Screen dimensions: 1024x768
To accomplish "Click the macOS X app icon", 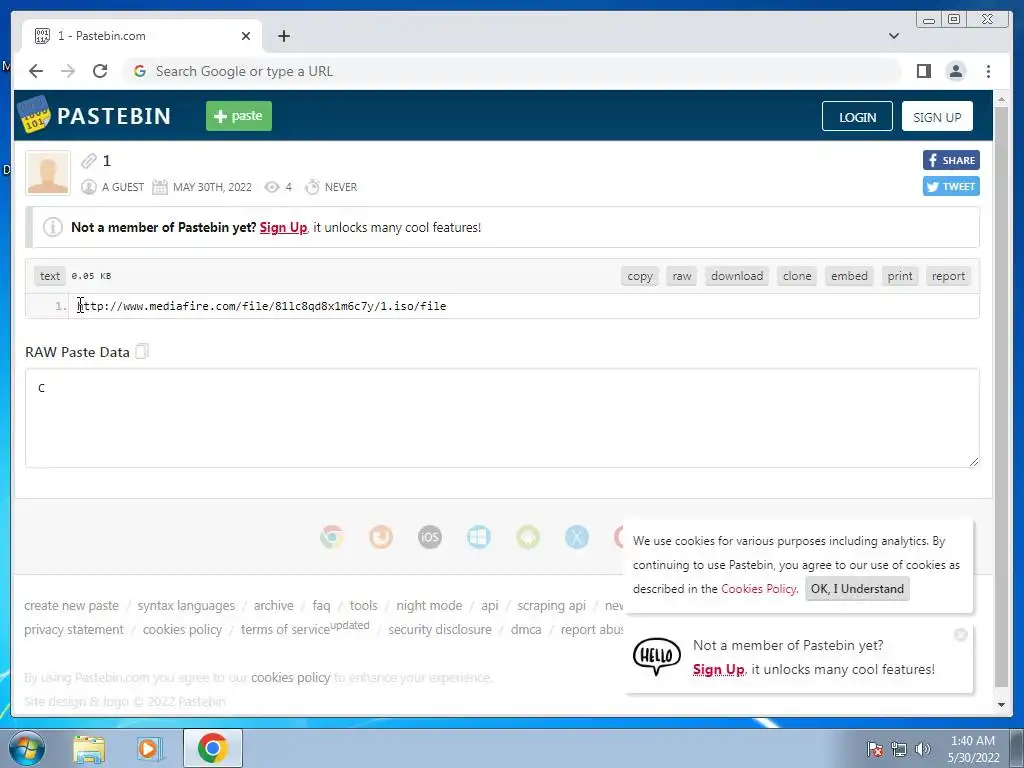I will [577, 537].
